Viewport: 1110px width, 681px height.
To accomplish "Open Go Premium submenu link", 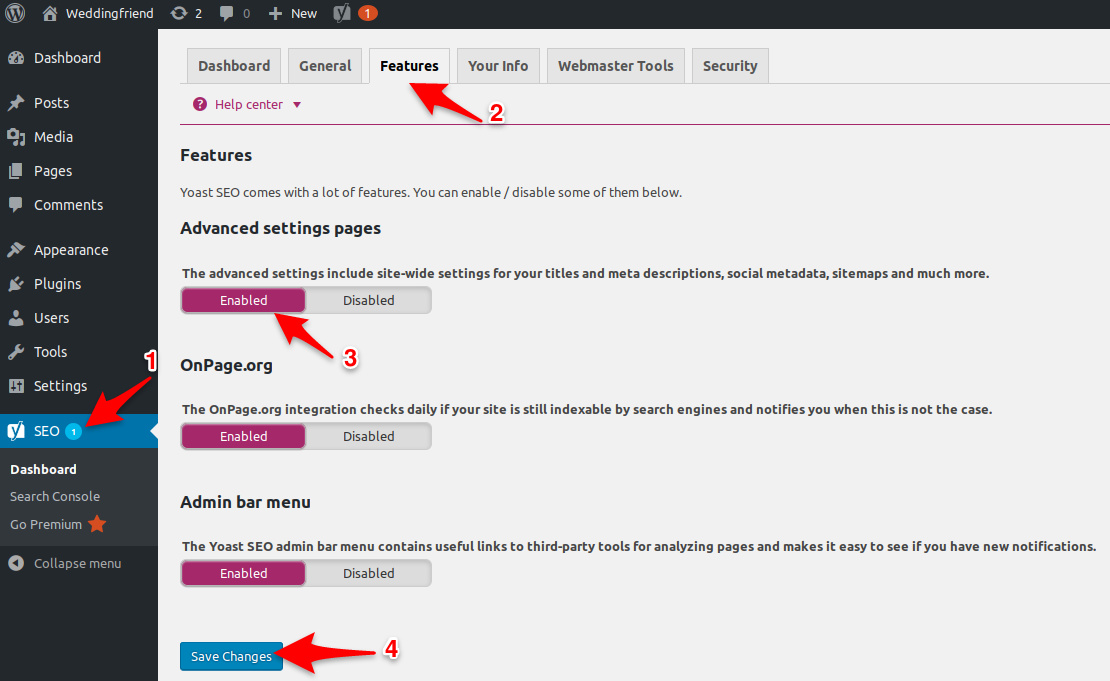I will pos(46,525).
